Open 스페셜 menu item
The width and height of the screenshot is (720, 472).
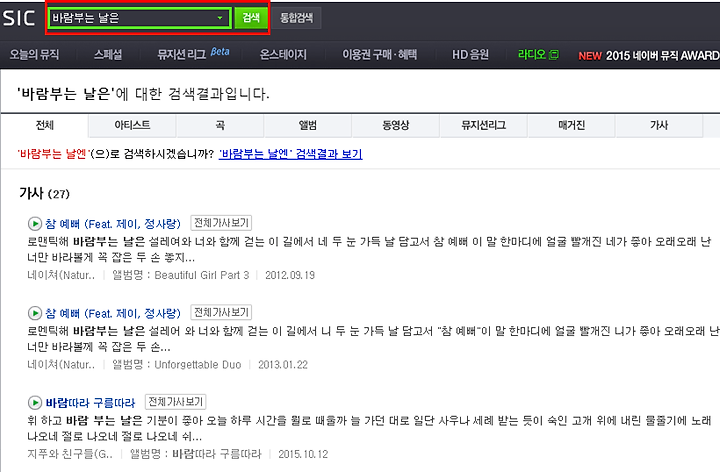(x=108, y=55)
